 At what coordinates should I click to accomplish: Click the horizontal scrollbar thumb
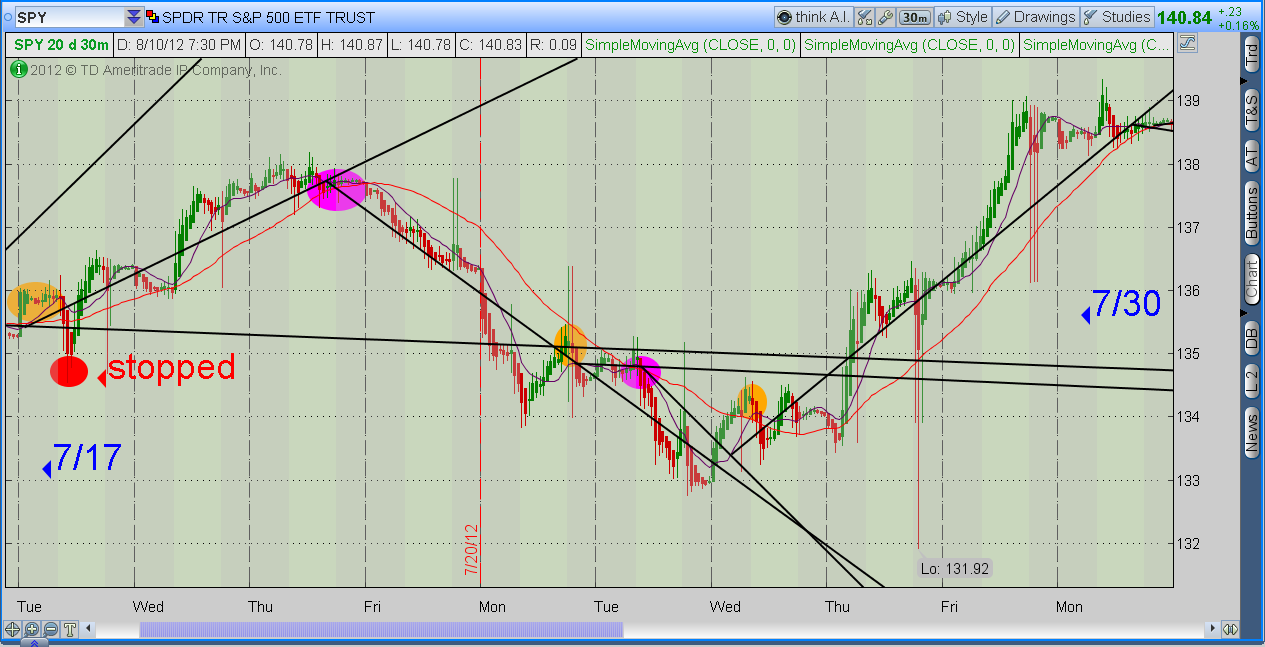coord(381,630)
